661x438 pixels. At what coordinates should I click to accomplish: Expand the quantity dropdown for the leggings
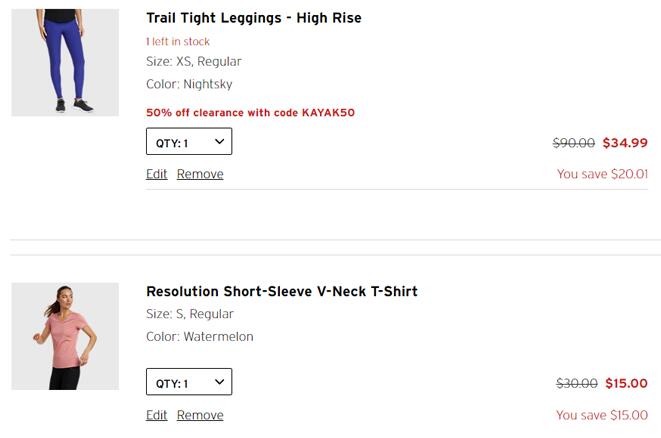pos(189,141)
